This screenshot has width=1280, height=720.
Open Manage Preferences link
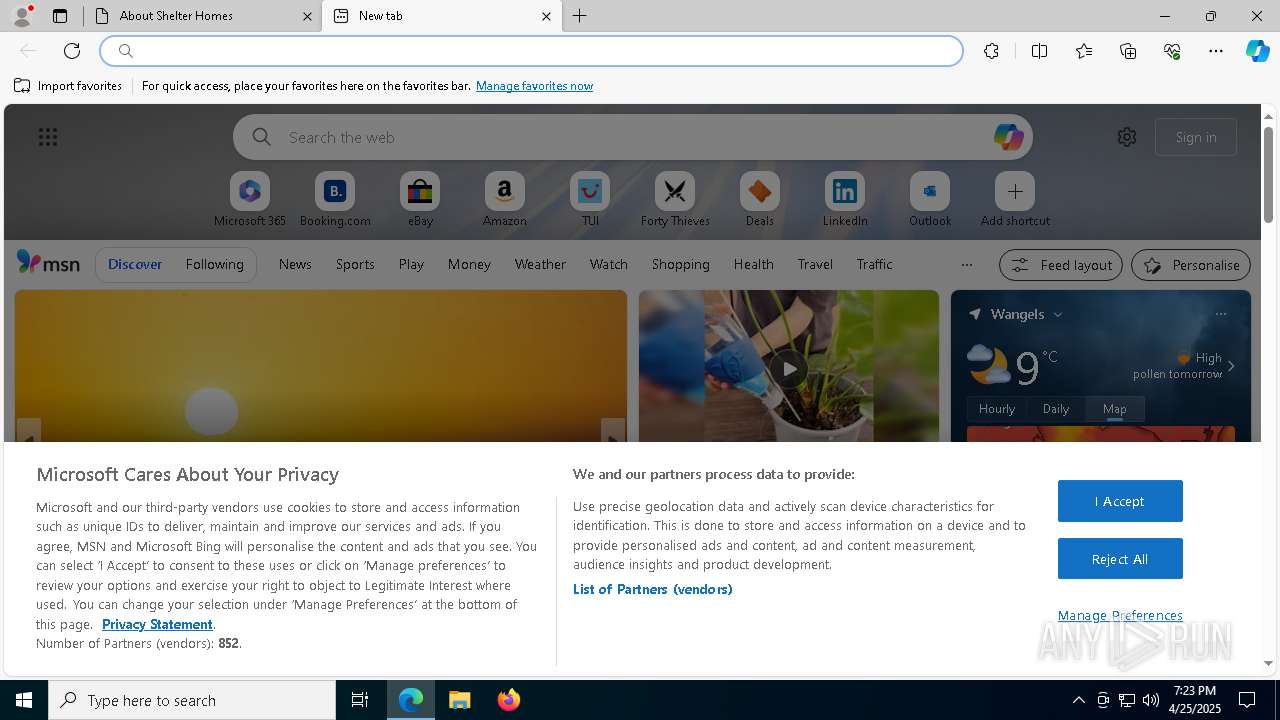1120,615
